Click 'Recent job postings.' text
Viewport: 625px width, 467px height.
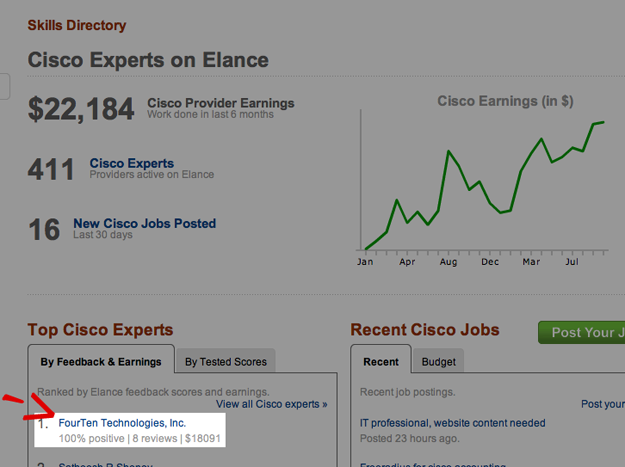point(407,392)
